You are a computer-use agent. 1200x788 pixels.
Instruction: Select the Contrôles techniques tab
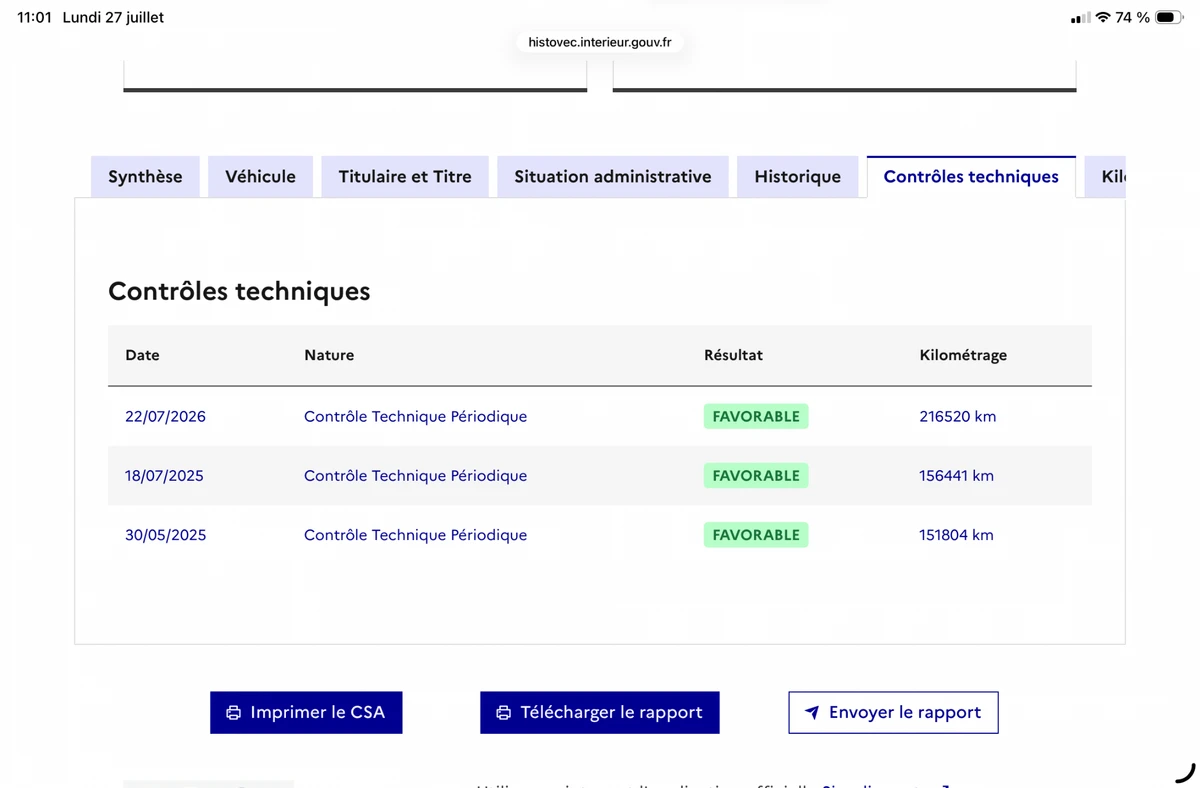click(x=971, y=177)
